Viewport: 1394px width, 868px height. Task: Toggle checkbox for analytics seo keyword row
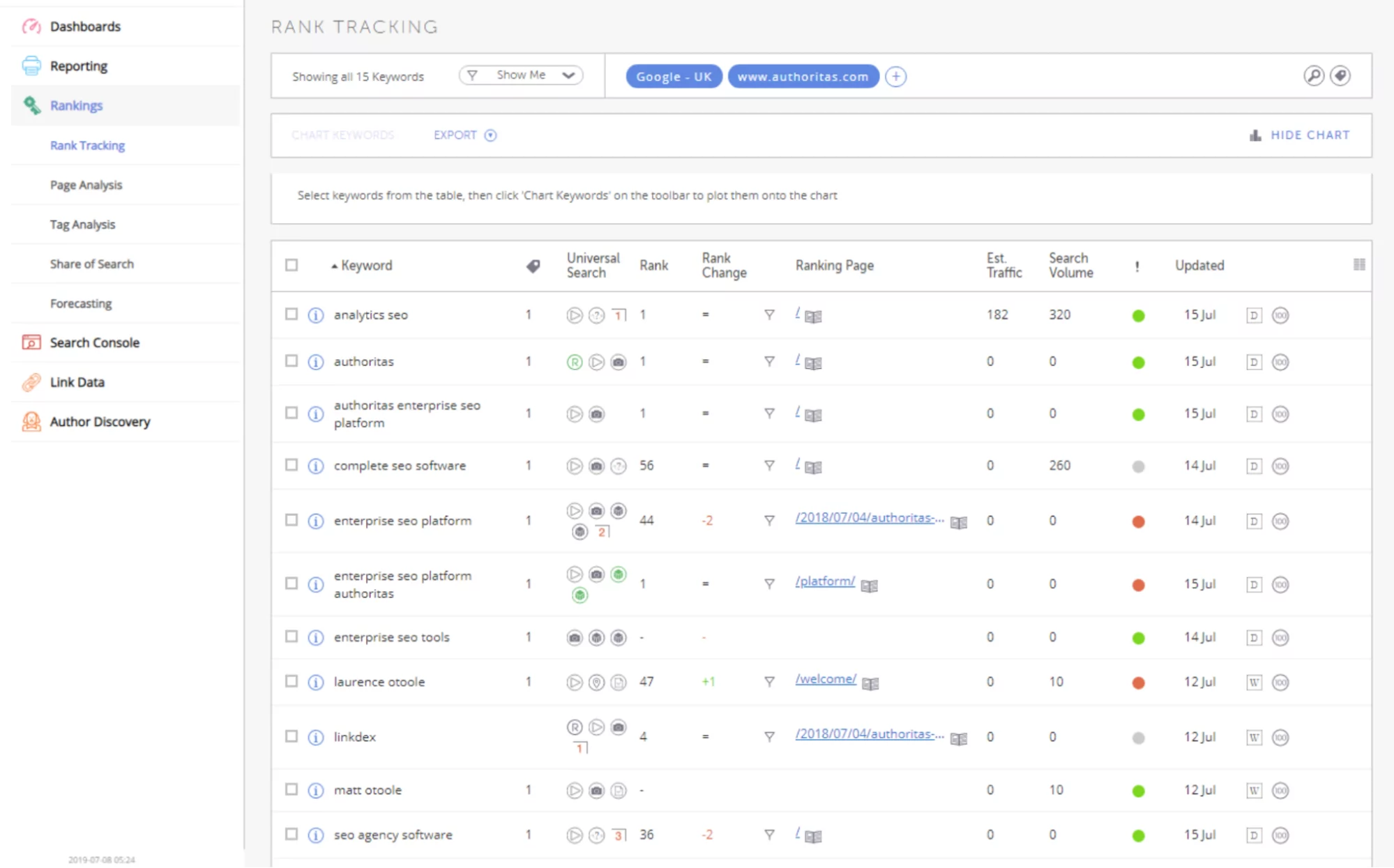(289, 315)
